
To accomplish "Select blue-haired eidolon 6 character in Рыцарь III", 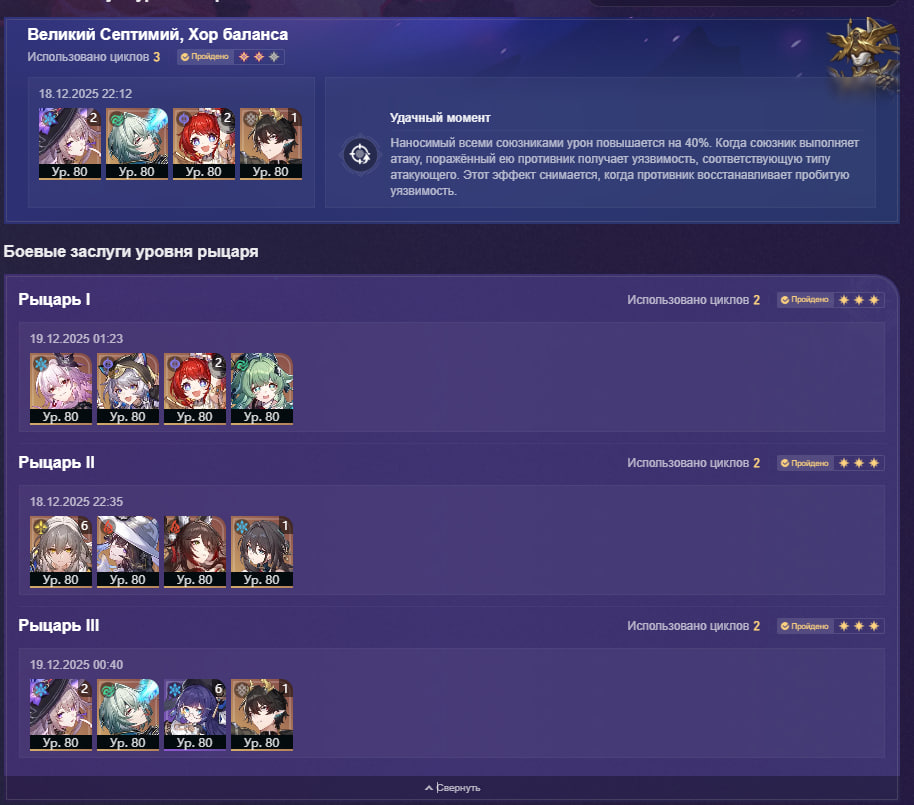I will pos(195,715).
